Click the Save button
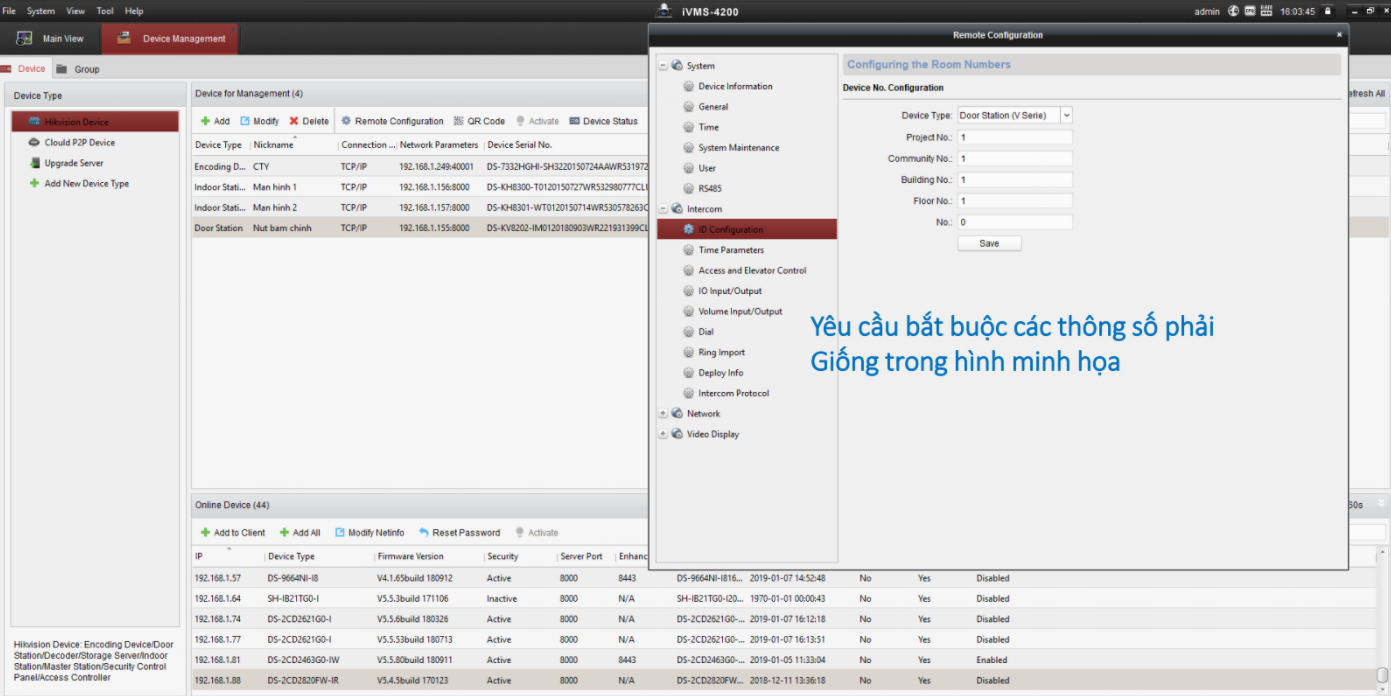This screenshot has height=696, width=1391. 989,244
